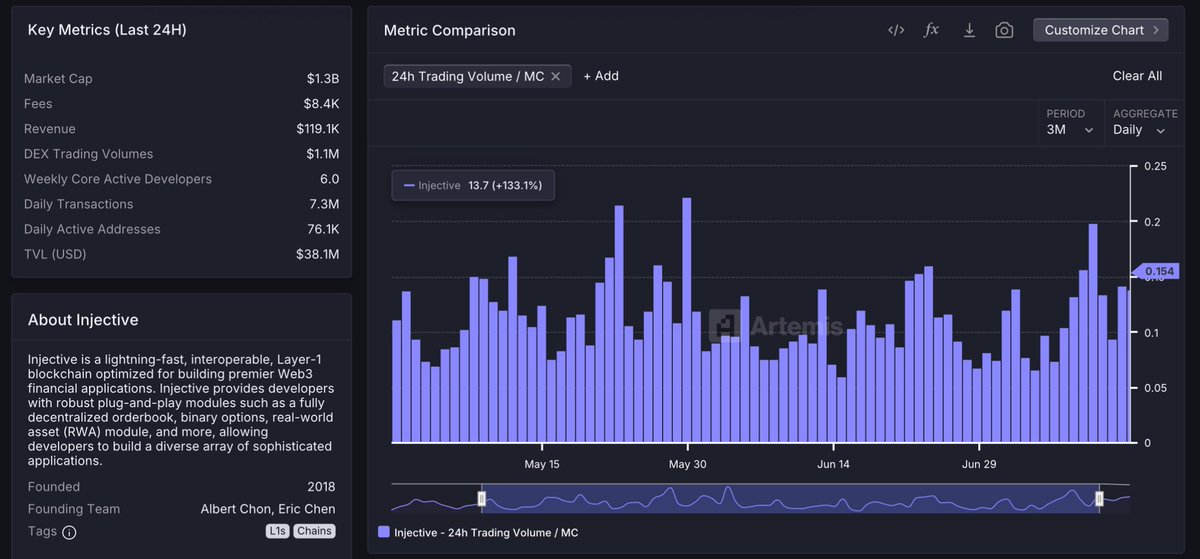Click the Injective legend color swatch

(x=384, y=533)
